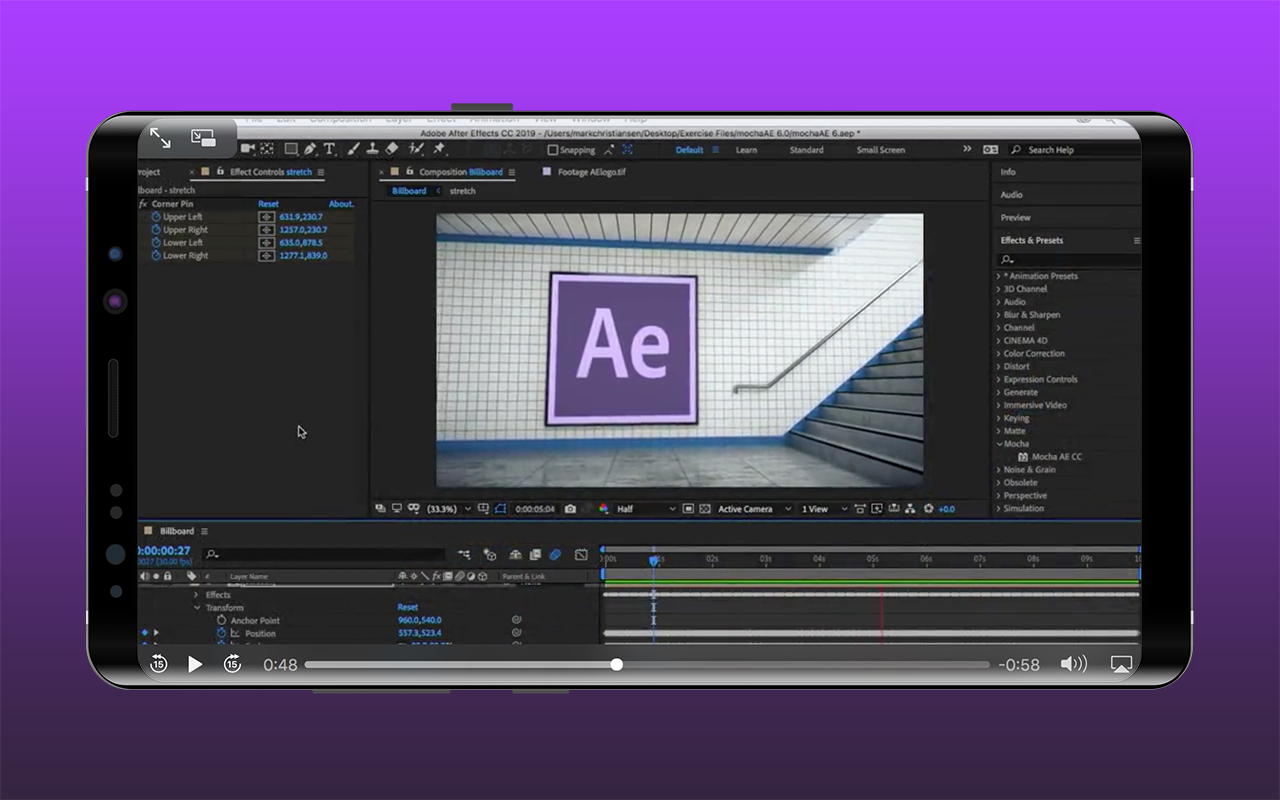Toggle the Position property stopwatch

(x=222, y=633)
